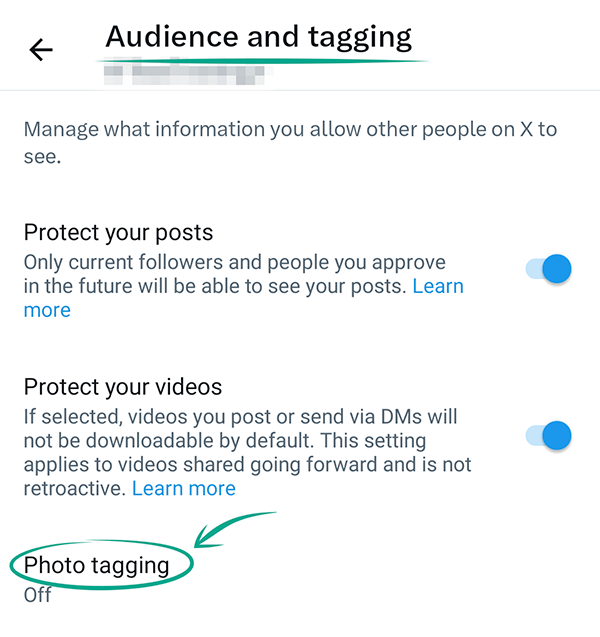This screenshot has width=600, height=637.
Task: Open Learn more link about protected posts
Action: pyautogui.click(x=438, y=286)
